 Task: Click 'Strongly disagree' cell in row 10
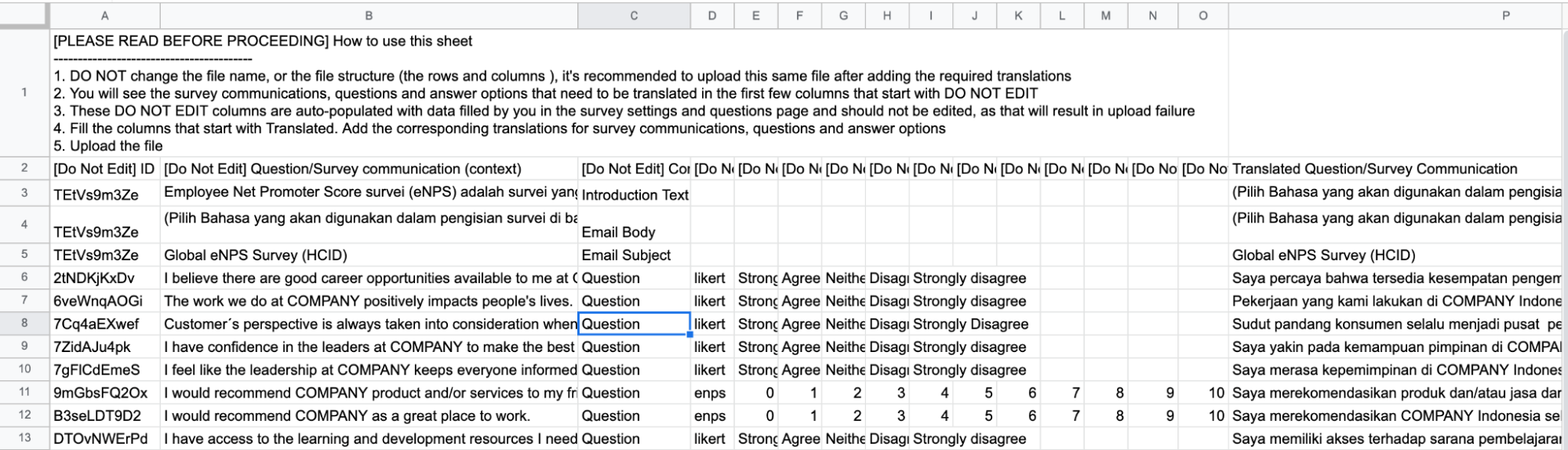[931, 370]
